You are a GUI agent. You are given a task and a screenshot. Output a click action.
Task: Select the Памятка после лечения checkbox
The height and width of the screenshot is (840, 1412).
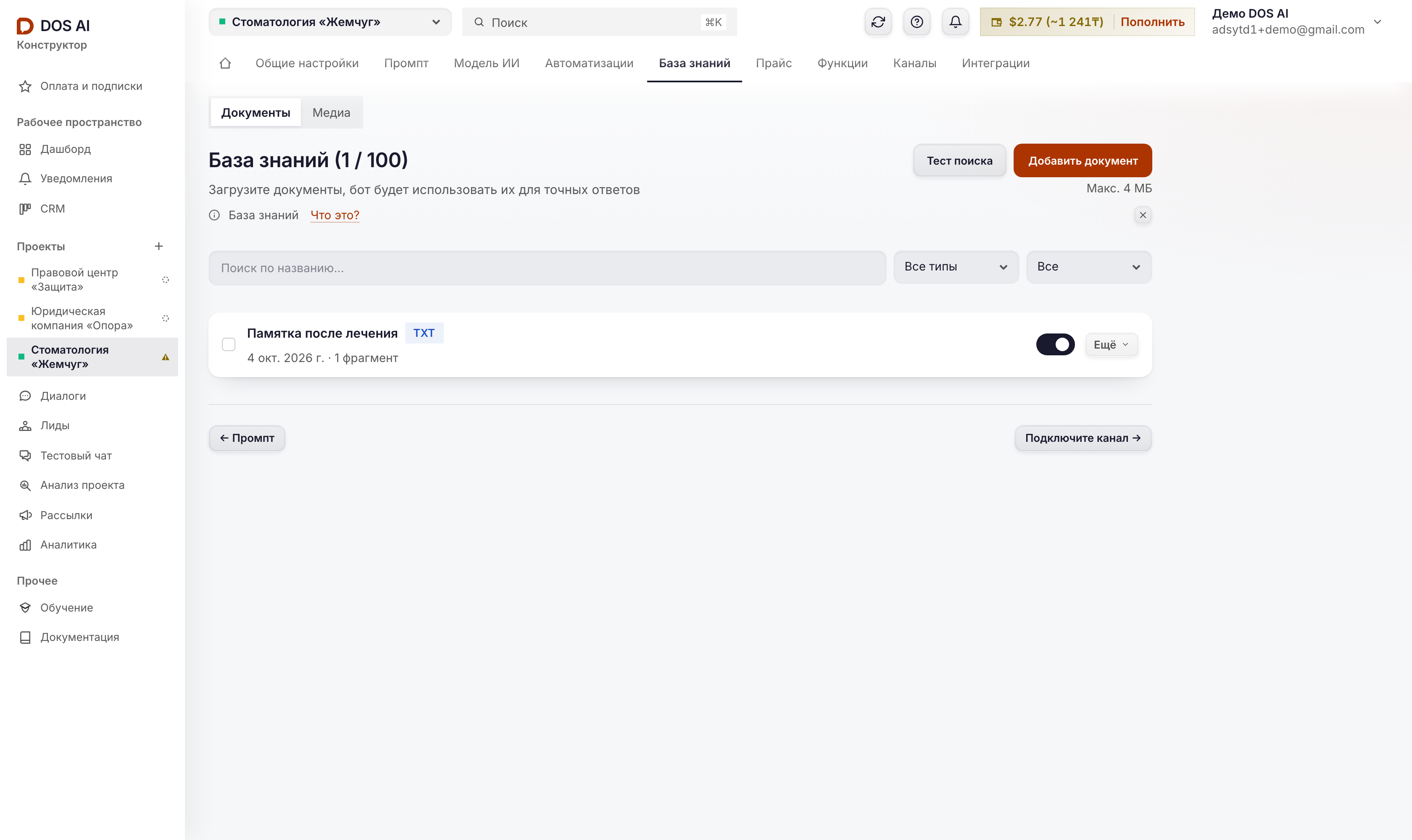pos(228,344)
